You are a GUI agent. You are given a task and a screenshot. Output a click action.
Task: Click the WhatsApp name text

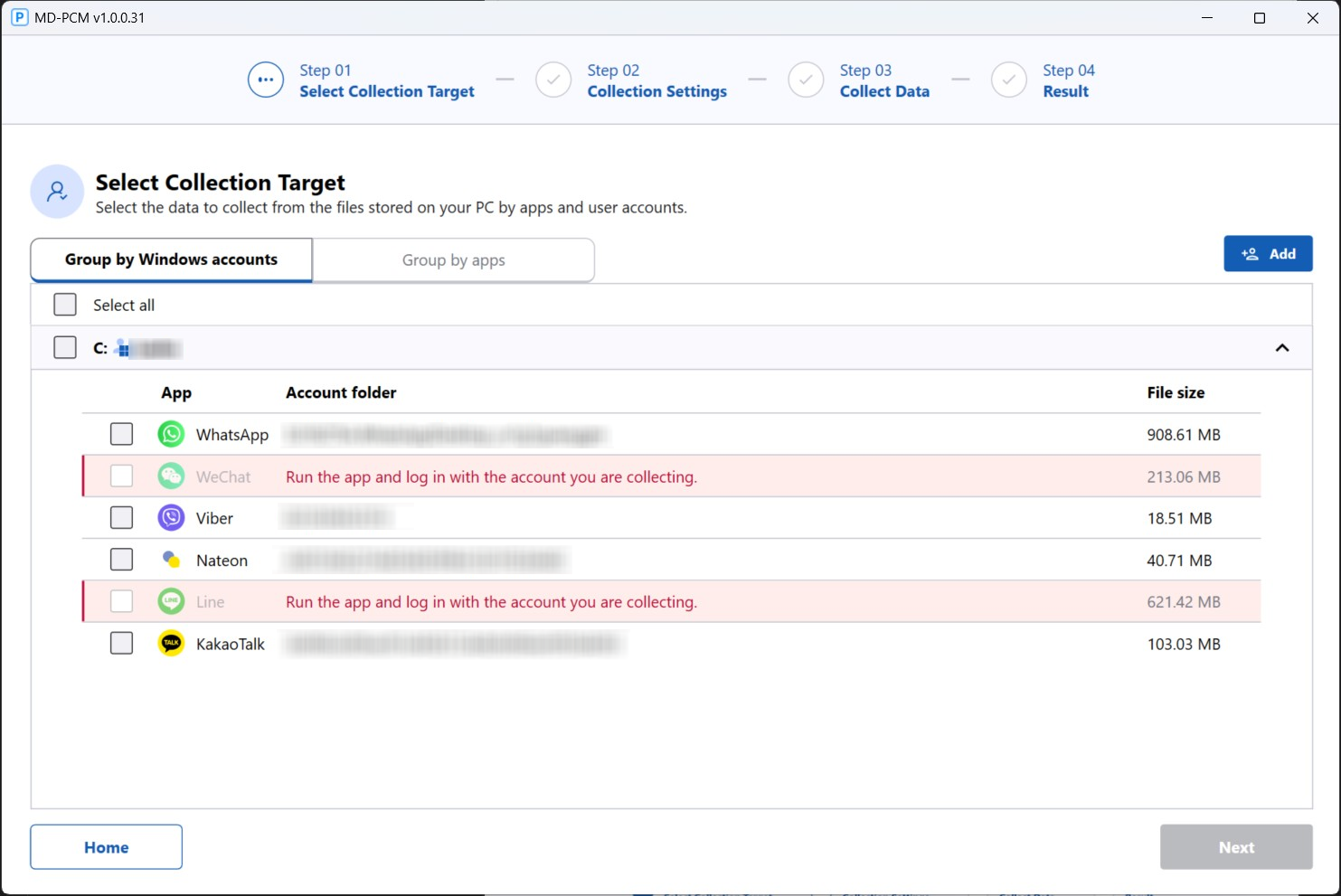click(232, 435)
